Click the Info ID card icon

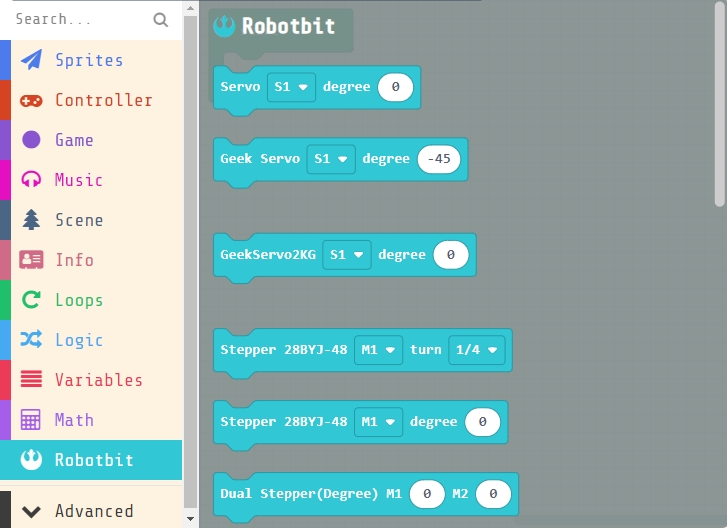point(32,260)
